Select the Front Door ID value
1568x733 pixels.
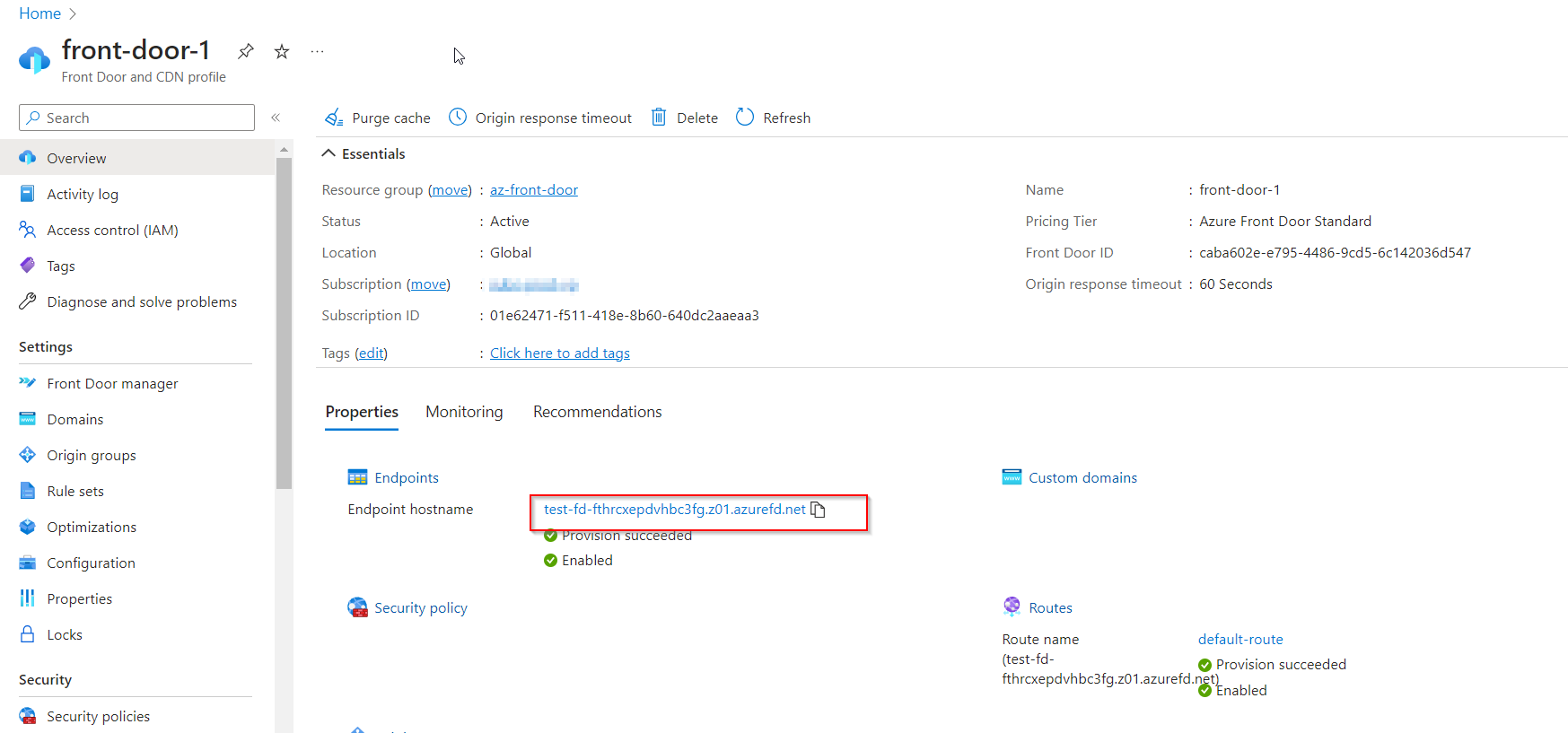coord(1335,253)
